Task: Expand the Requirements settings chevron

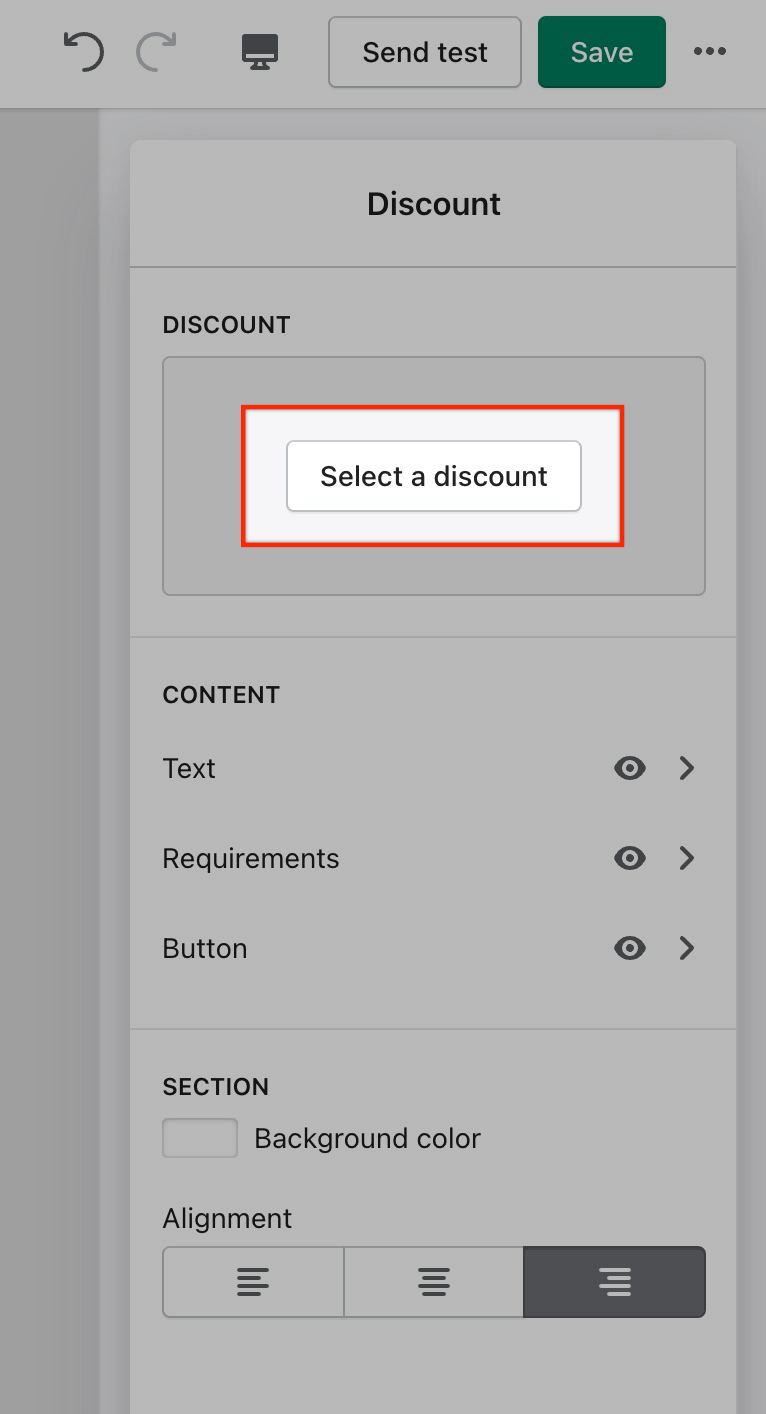Action: coord(687,858)
